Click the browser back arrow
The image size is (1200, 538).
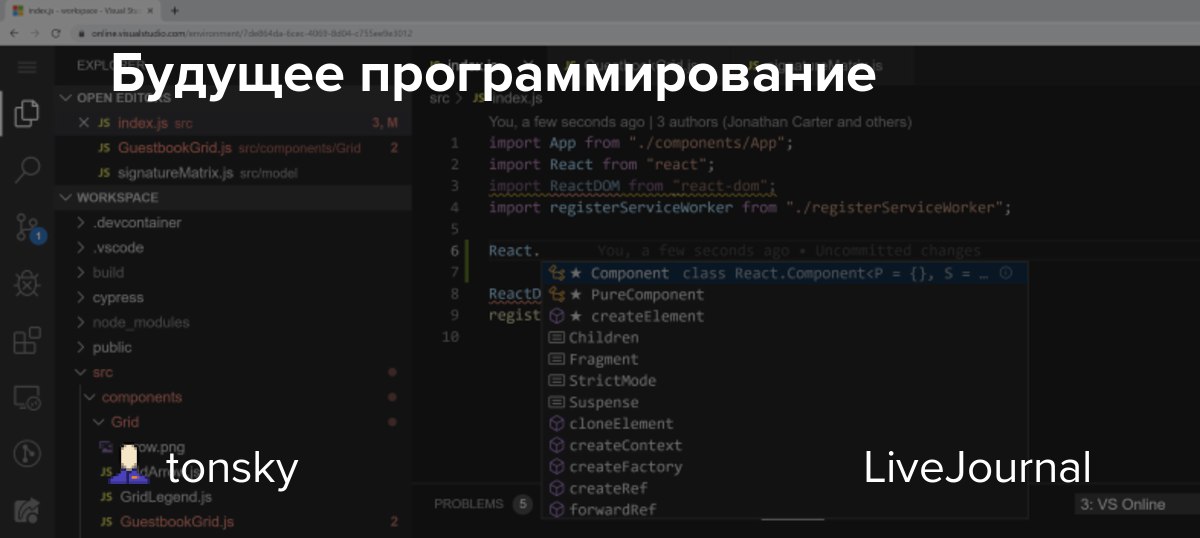point(13,32)
